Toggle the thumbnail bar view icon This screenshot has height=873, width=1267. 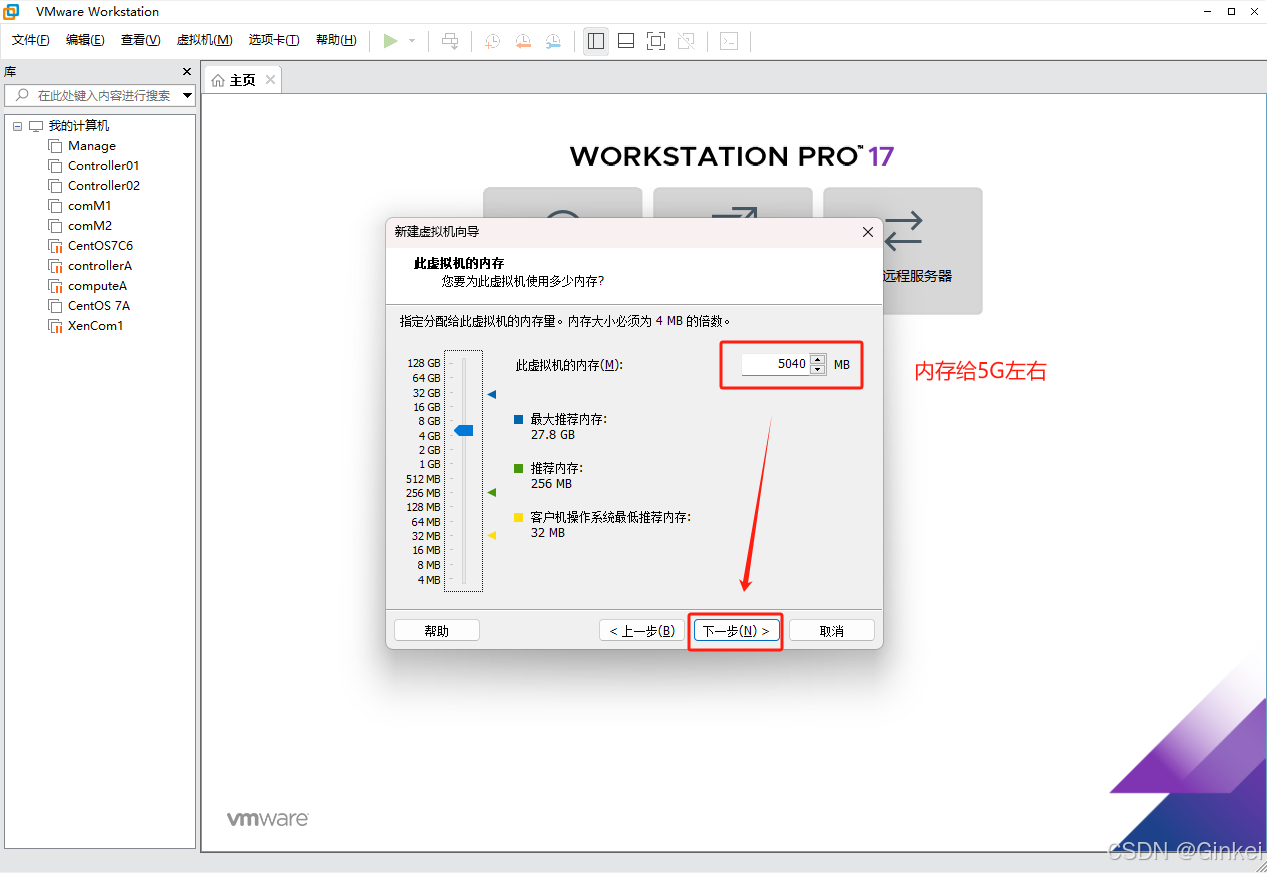pos(626,41)
